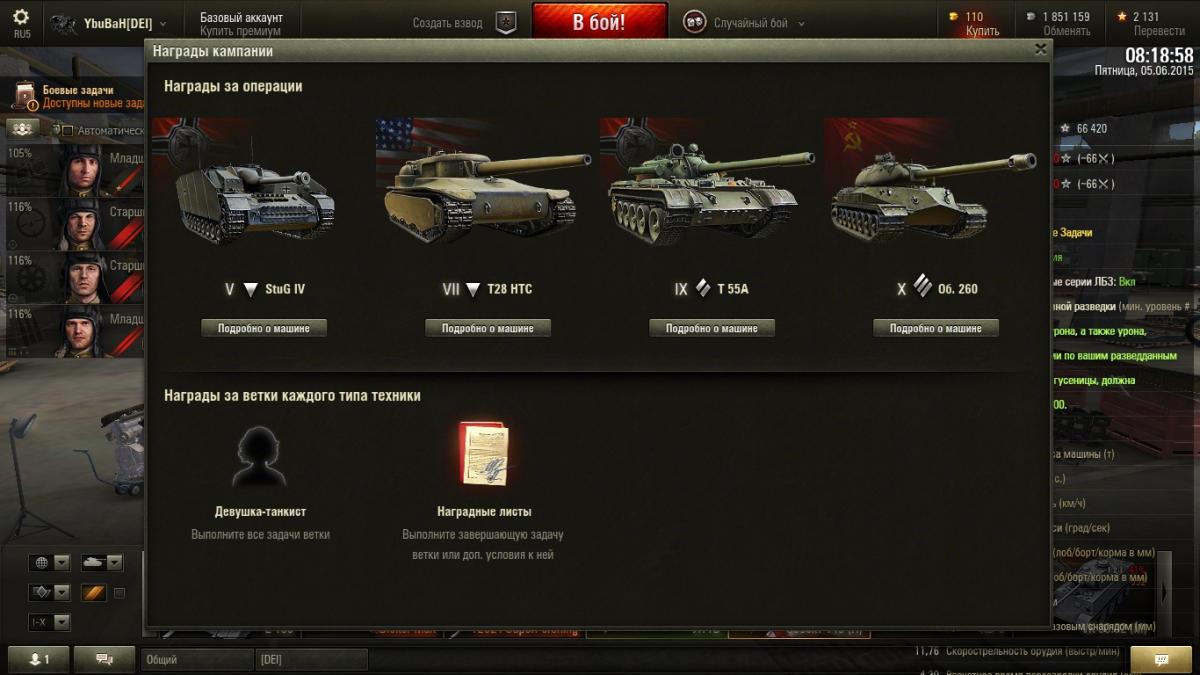Click the Девушка-танкист silhouette icon
This screenshot has width=1200, height=675.
(x=260, y=456)
